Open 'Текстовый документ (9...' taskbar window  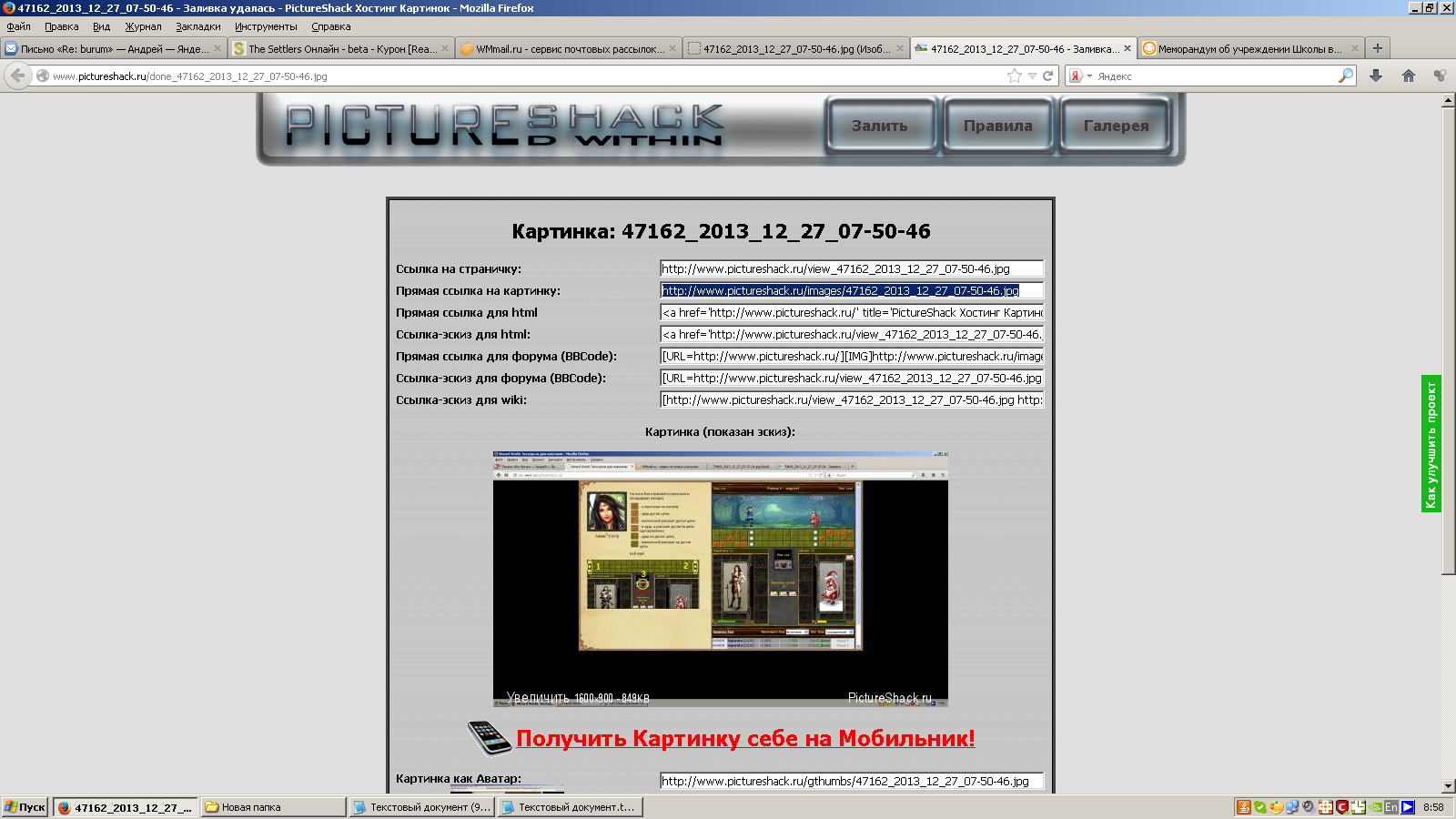(x=421, y=807)
